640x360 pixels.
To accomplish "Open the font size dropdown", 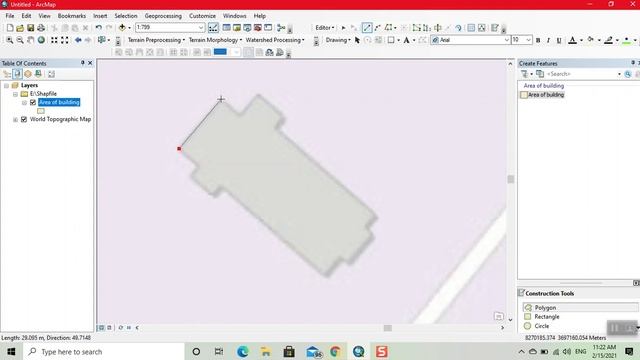I will coord(528,40).
